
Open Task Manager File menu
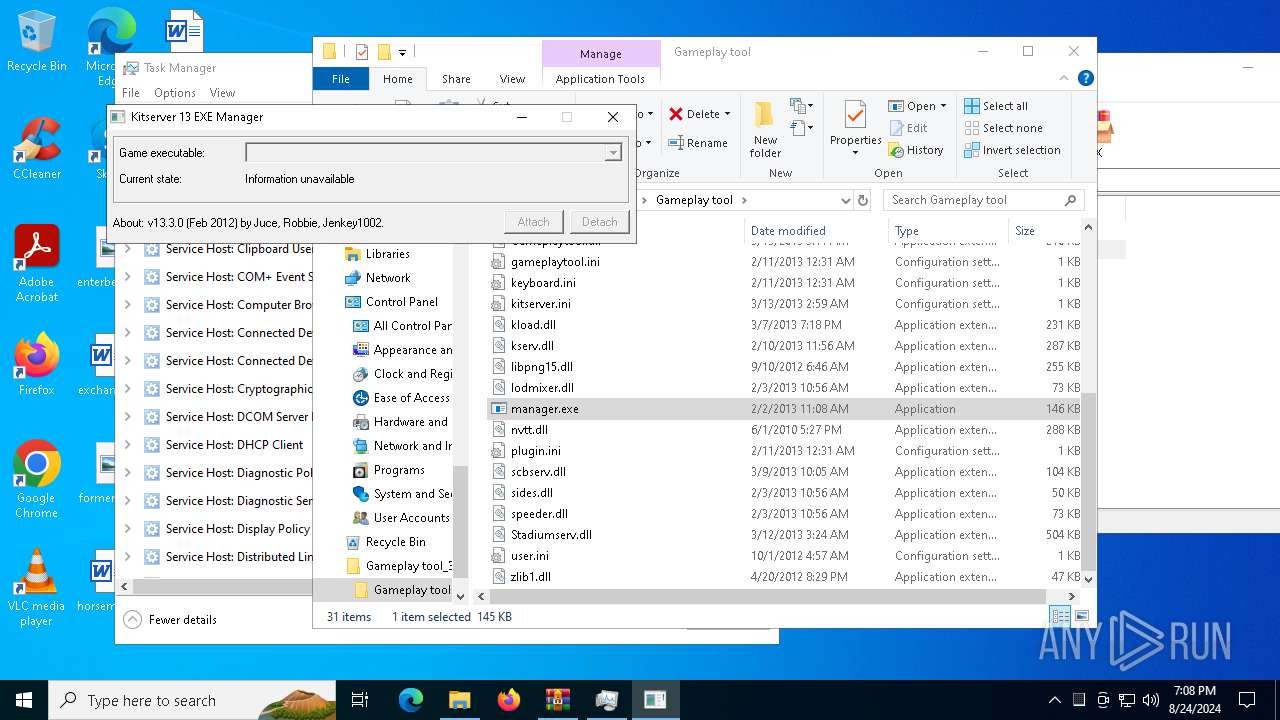coord(131,93)
